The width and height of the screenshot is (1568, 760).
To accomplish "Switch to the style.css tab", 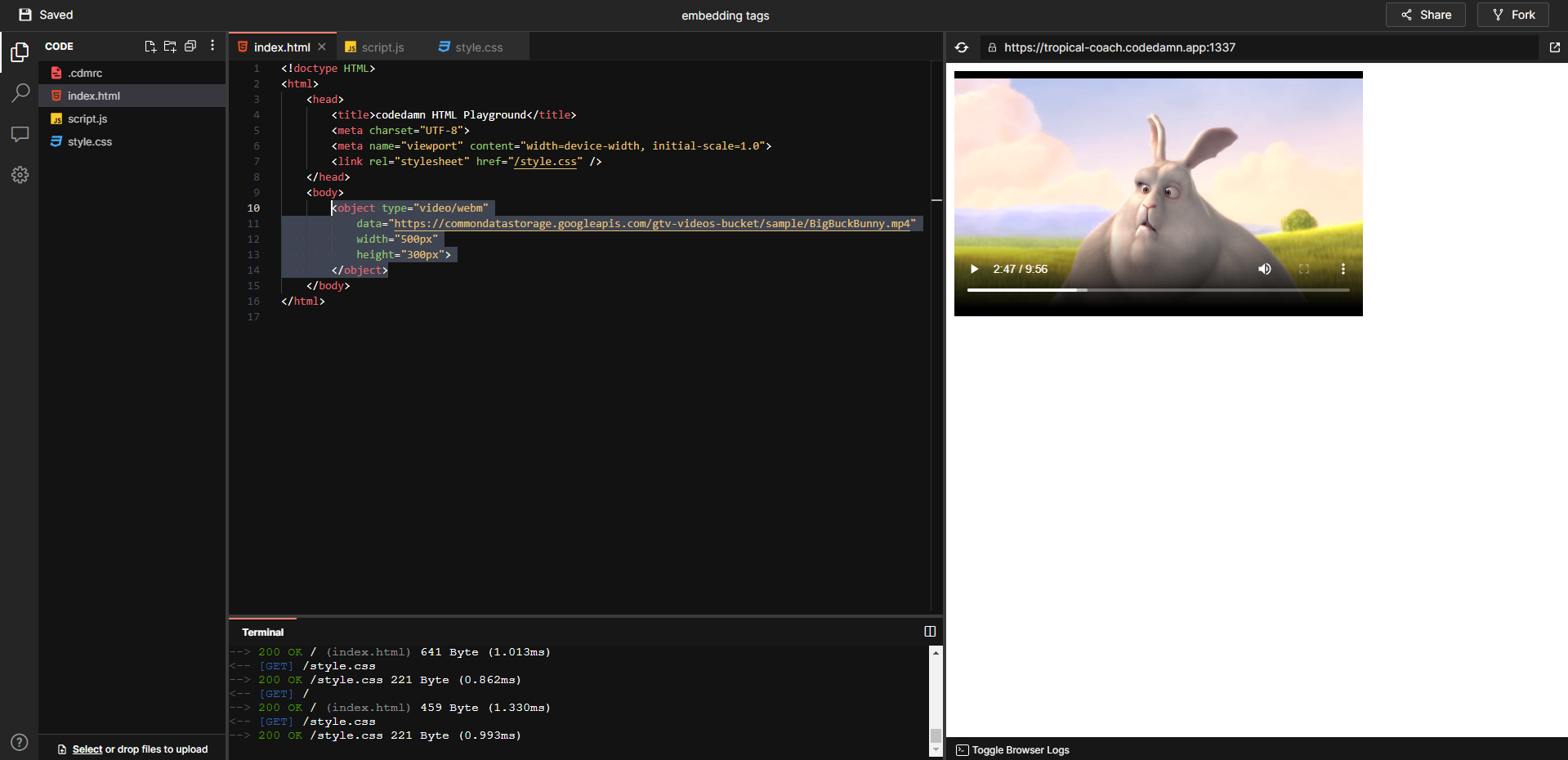I will click(478, 47).
